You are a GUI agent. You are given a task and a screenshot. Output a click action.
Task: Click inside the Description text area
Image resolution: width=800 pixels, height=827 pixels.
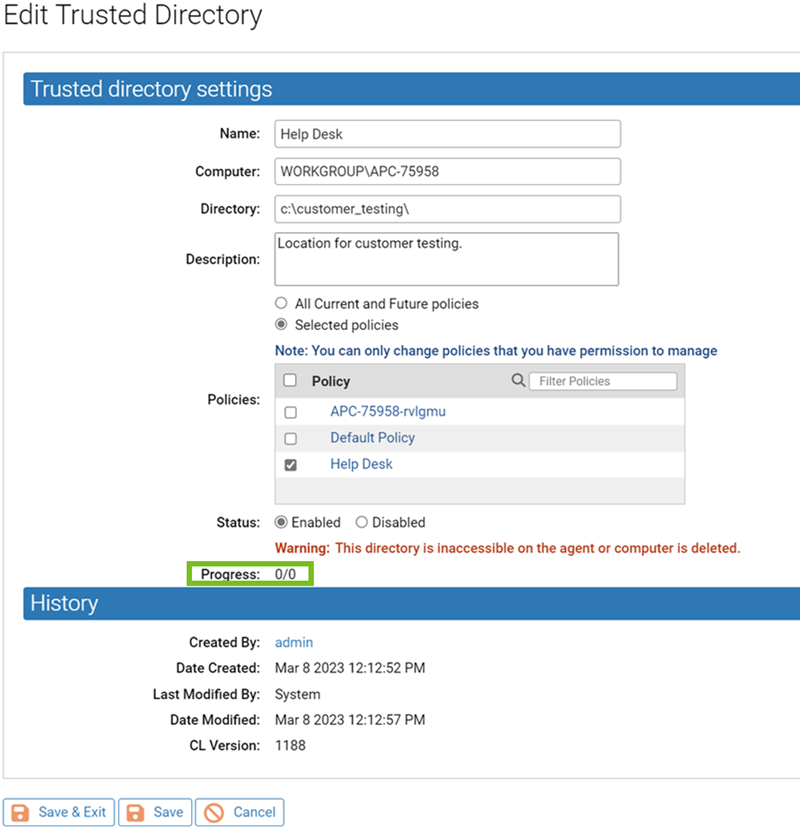[x=447, y=258]
